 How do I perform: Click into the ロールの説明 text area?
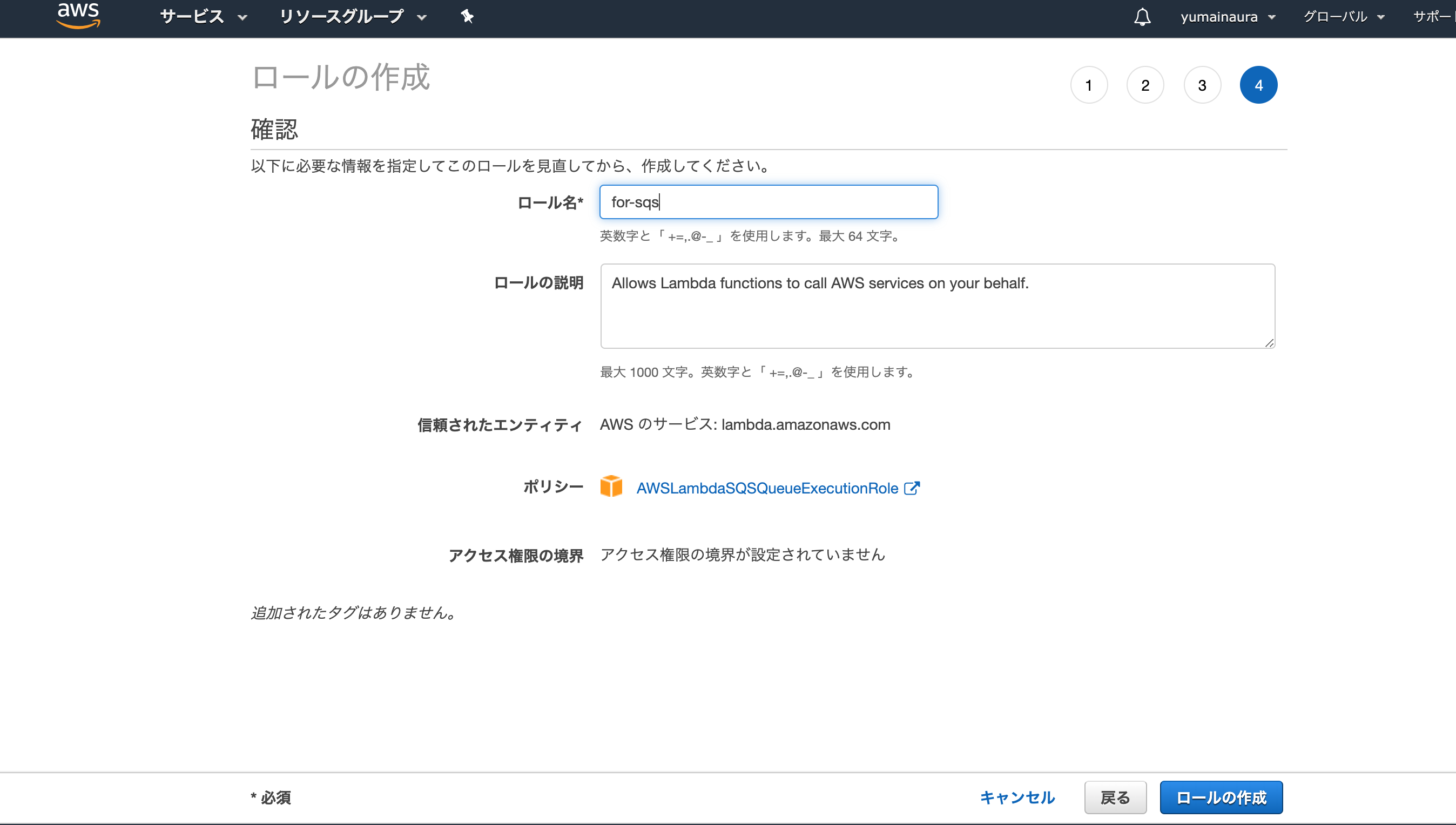[x=938, y=306]
